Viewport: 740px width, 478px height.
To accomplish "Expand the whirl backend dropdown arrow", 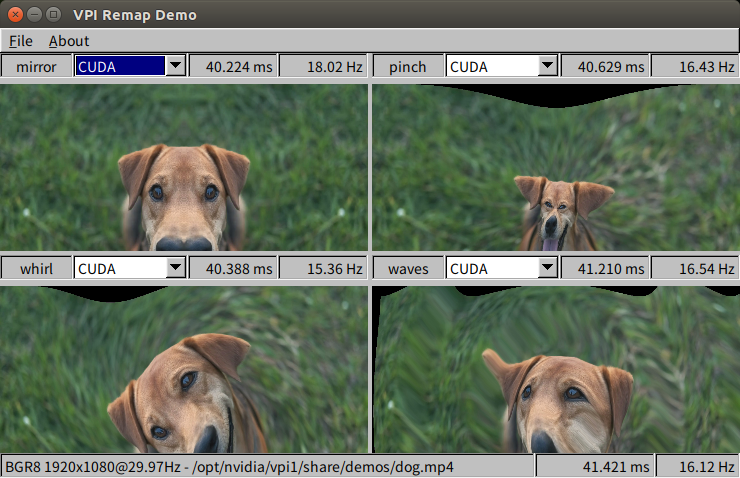I will pyautogui.click(x=176, y=268).
